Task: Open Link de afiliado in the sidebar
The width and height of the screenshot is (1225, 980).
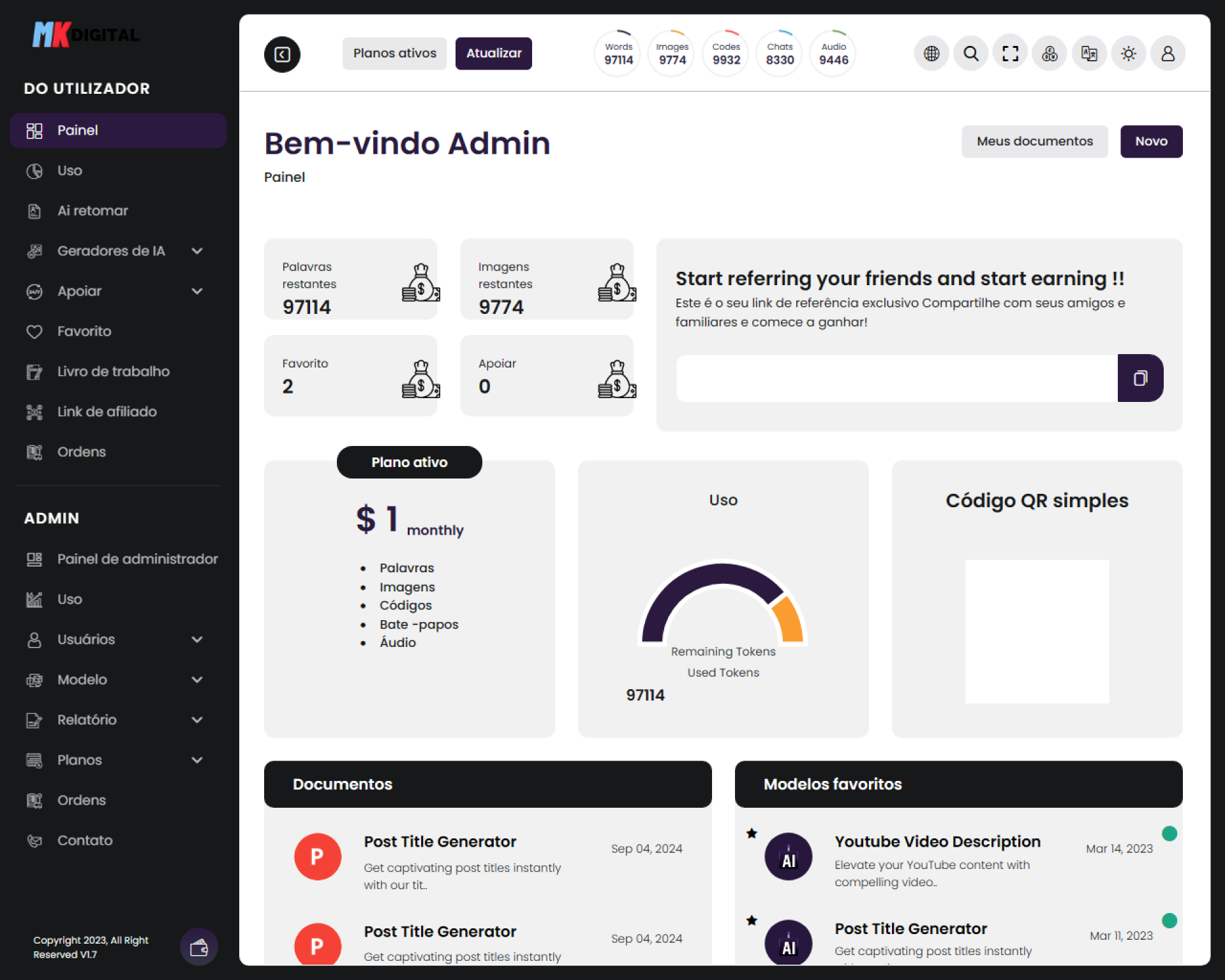Action: tap(107, 412)
